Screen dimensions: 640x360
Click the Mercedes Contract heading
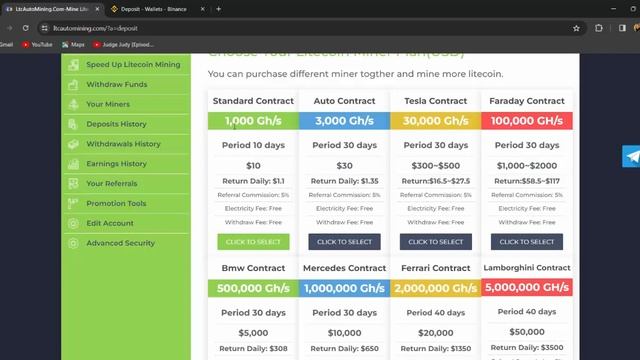pos(344,268)
